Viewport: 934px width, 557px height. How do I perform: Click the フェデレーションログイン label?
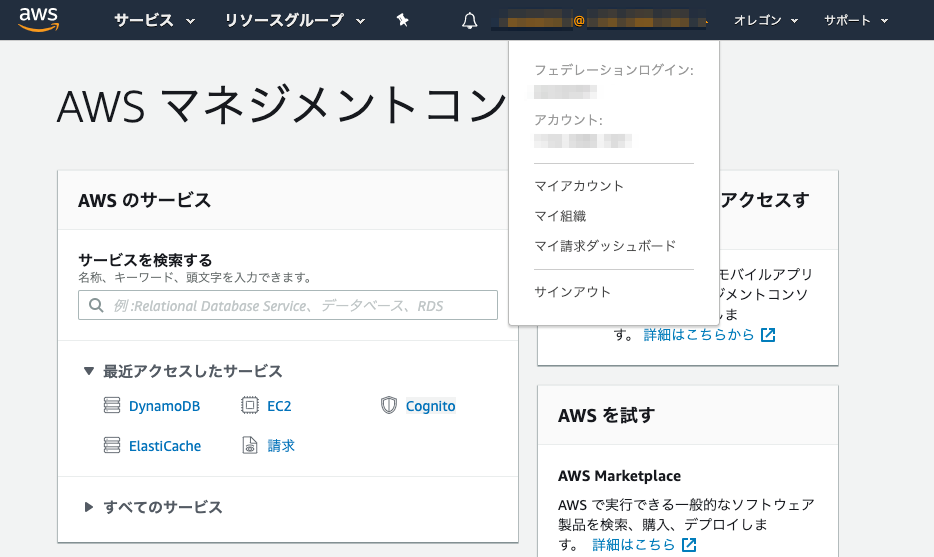coord(614,70)
